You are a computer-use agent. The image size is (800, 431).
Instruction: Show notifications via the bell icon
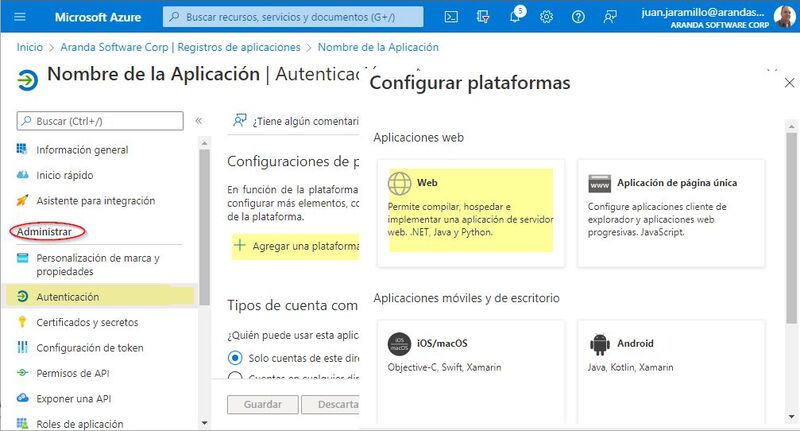pyautogui.click(x=516, y=15)
